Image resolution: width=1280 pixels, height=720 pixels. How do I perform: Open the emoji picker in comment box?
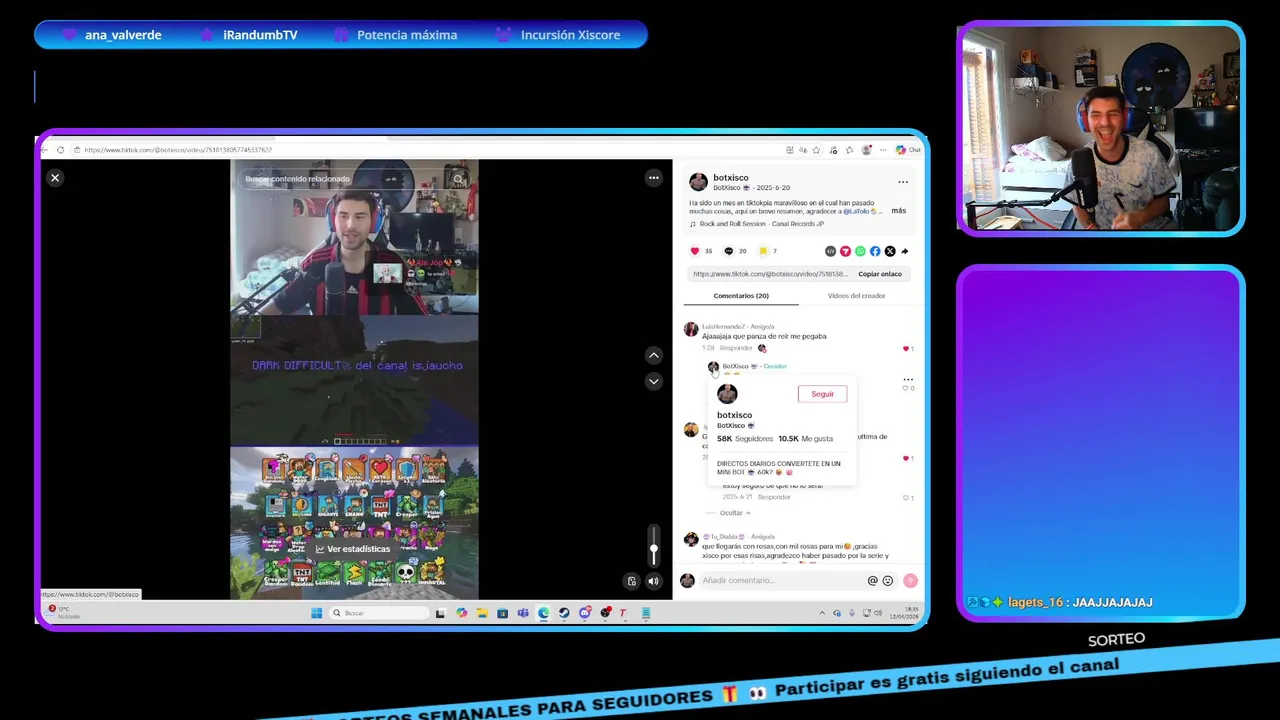tap(888, 581)
